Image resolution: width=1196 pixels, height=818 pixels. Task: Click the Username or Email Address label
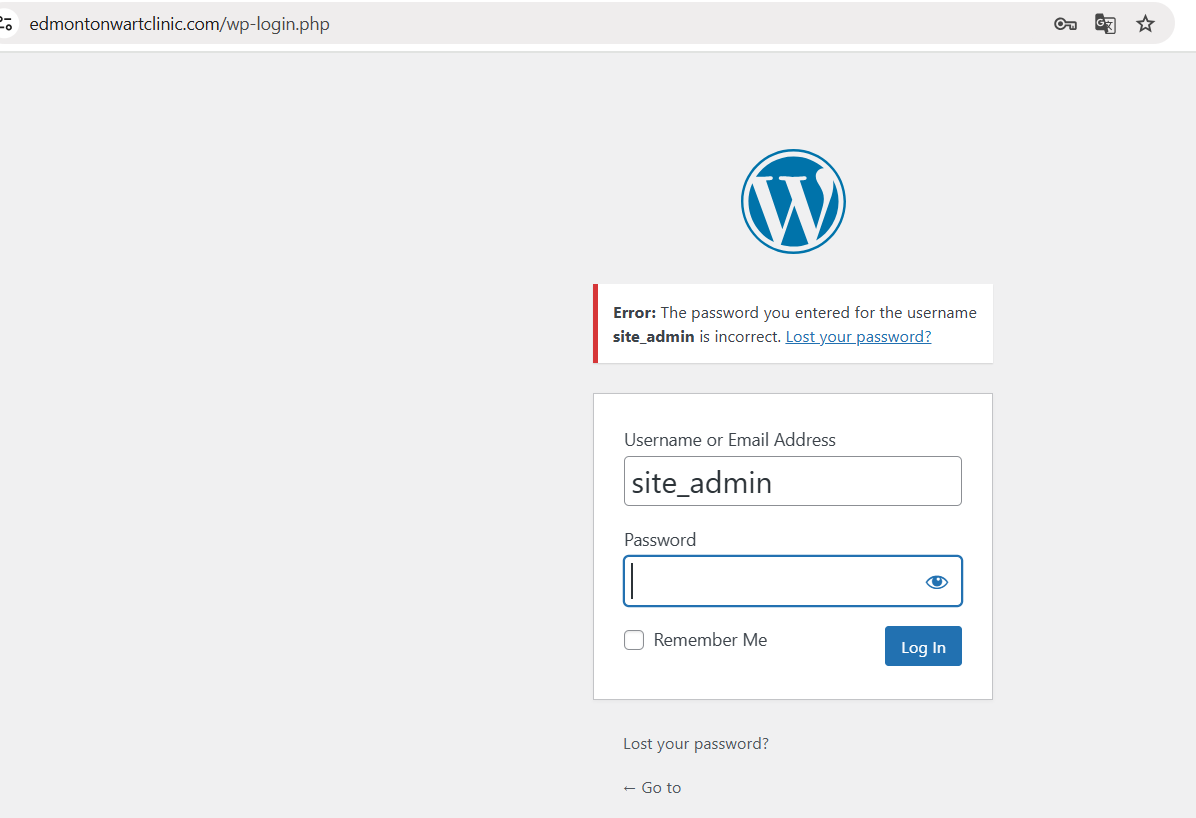point(730,440)
